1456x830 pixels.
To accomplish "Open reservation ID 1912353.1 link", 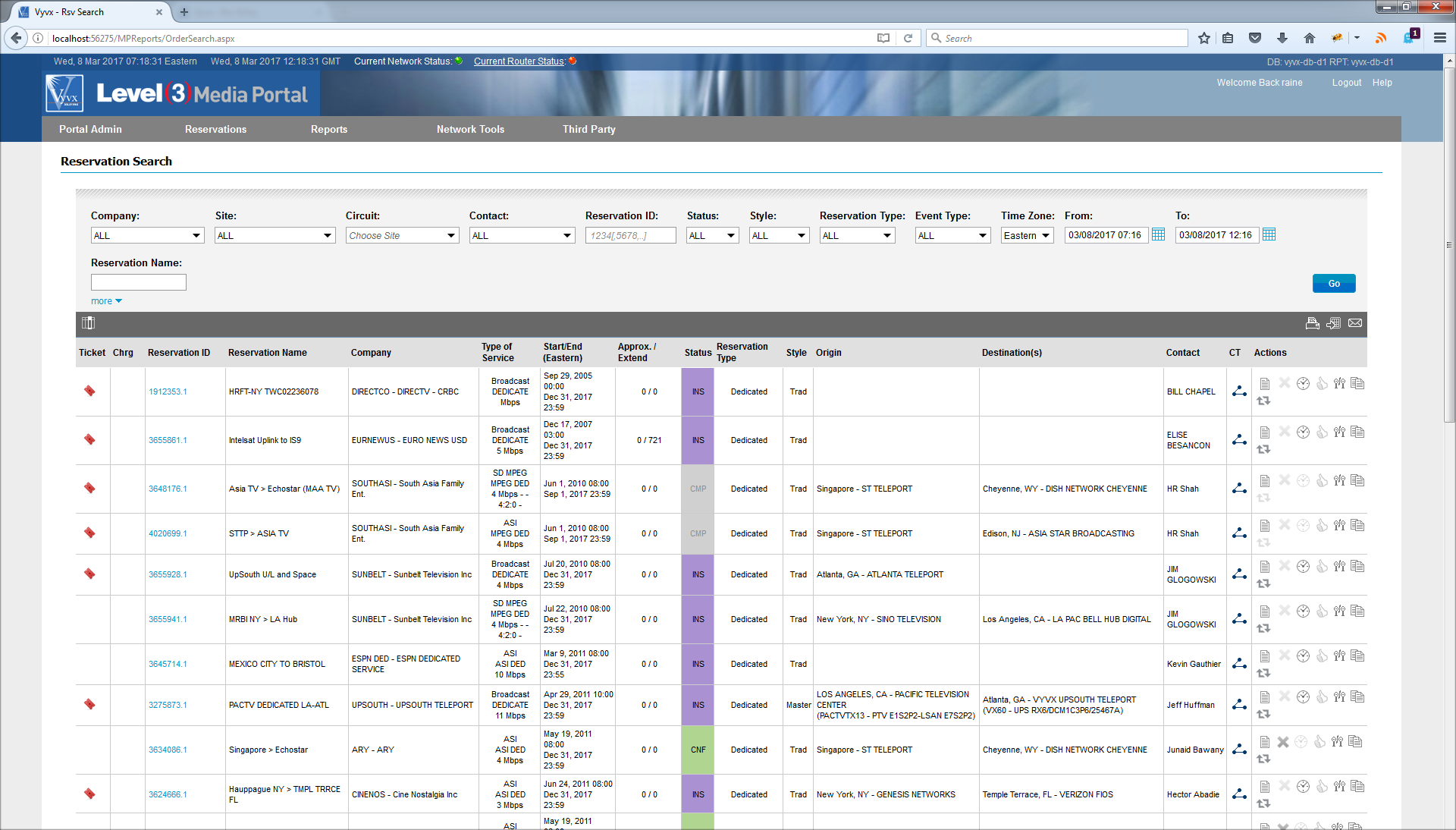I will pyautogui.click(x=168, y=391).
